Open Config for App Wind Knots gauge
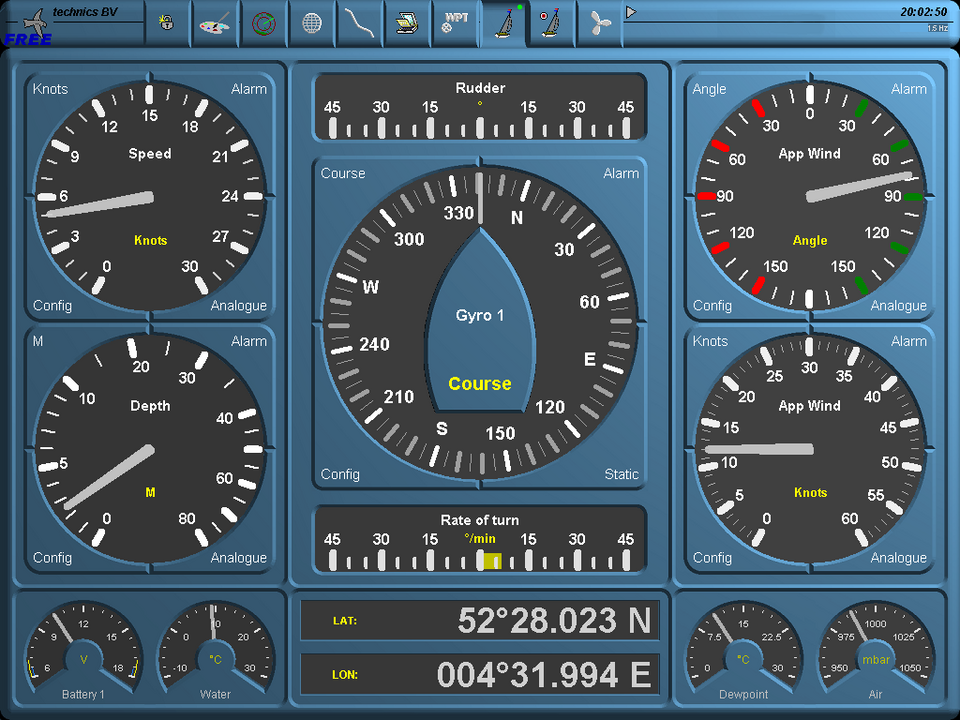 point(712,558)
